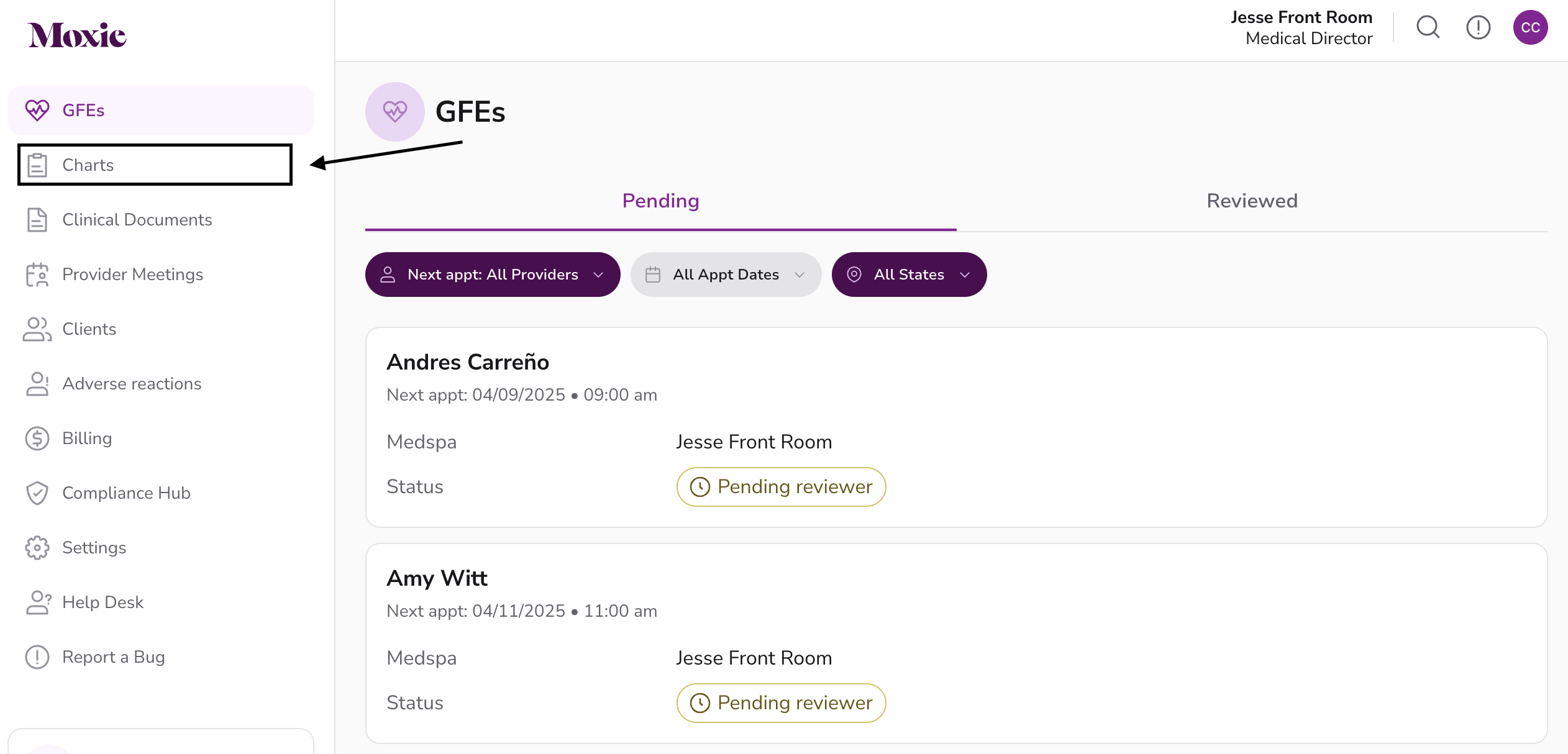Open the Help Desk link
This screenshot has height=754, width=1568.
[103, 602]
